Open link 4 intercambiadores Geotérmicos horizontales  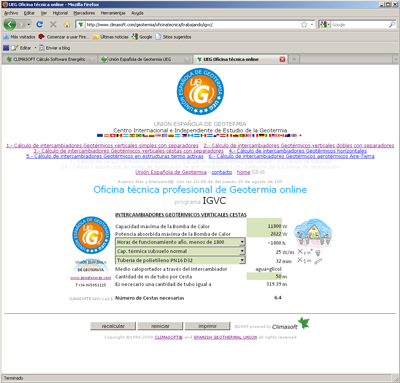point(298,151)
